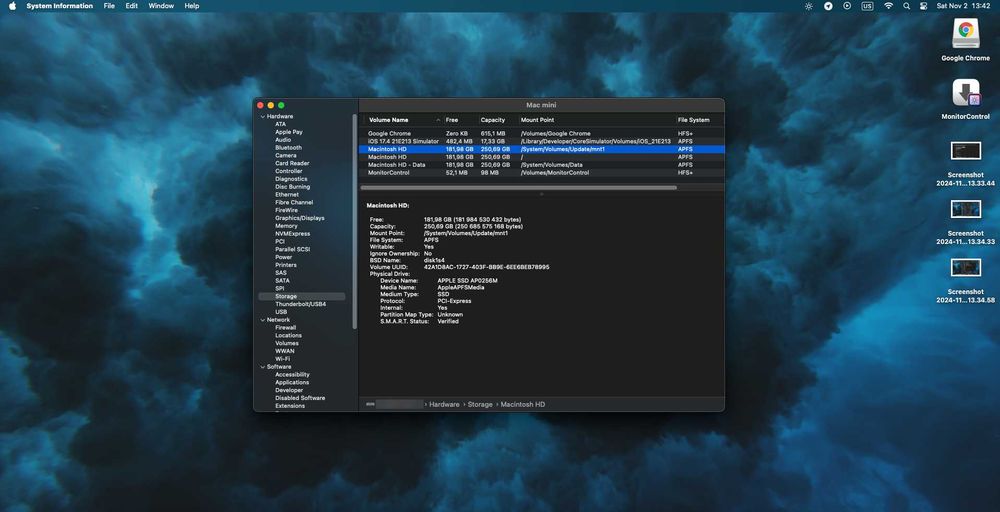This screenshot has width=1000, height=512.
Task: Collapse the Hardware section
Action: 262,117
